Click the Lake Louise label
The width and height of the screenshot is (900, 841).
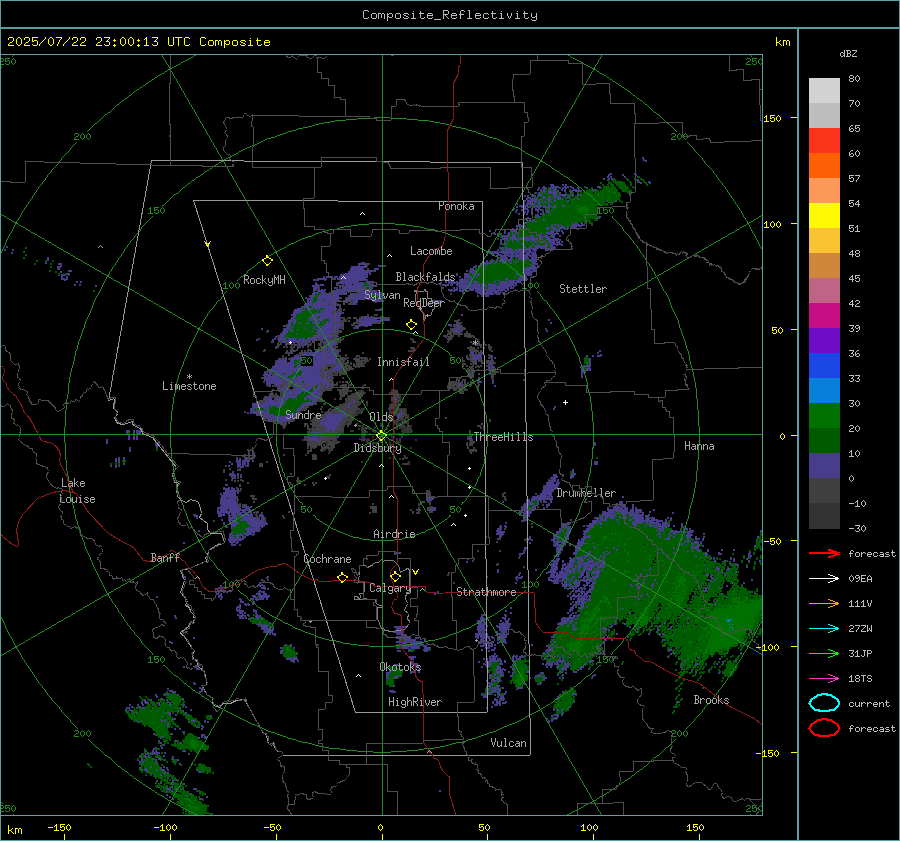tap(78, 491)
